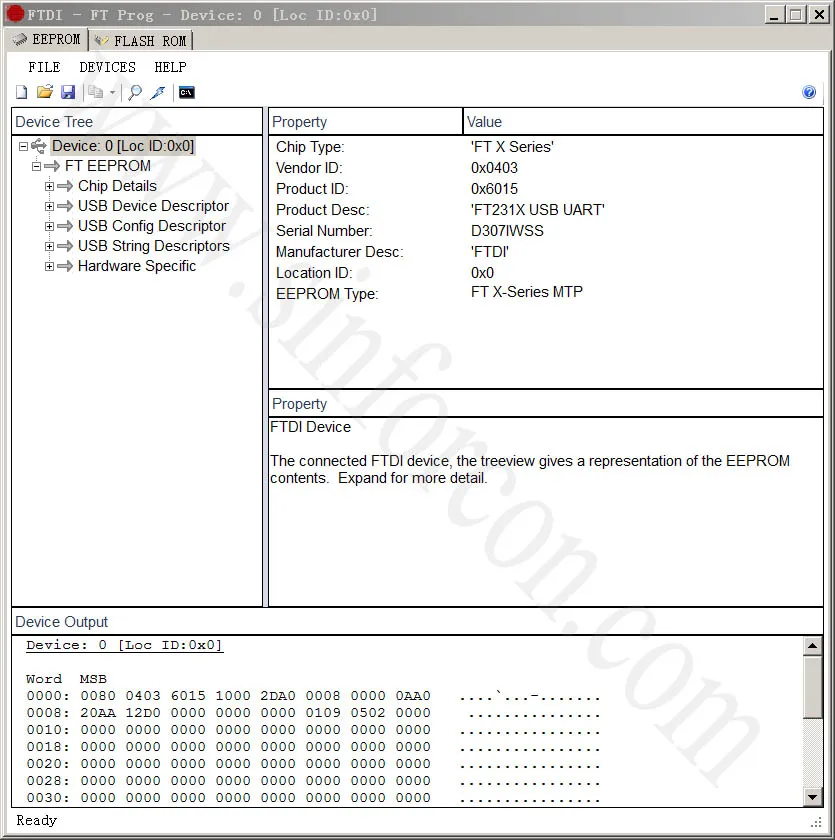
Task: Click the red FTDI application icon in title bar
Action: click(16, 14)
